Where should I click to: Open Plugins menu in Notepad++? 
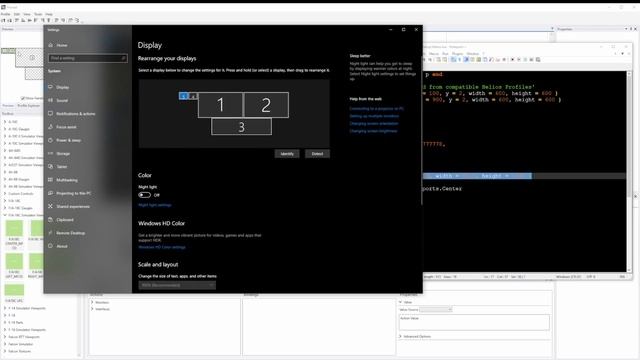(x=458, y=54)
